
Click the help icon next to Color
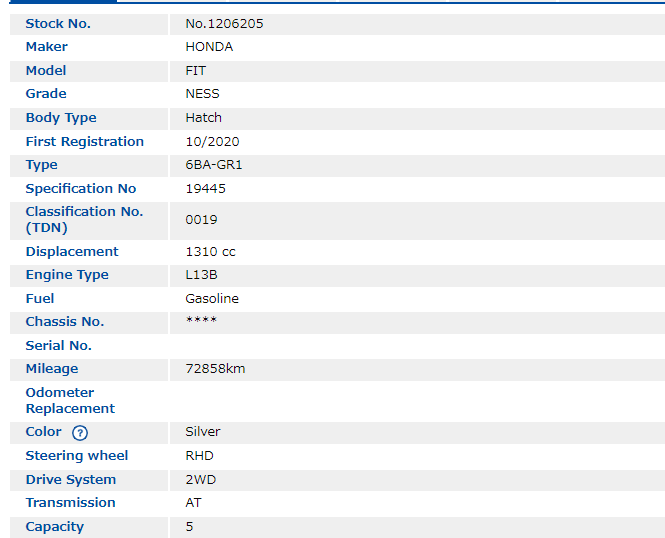pyautogui.click(x=80, y=433)
